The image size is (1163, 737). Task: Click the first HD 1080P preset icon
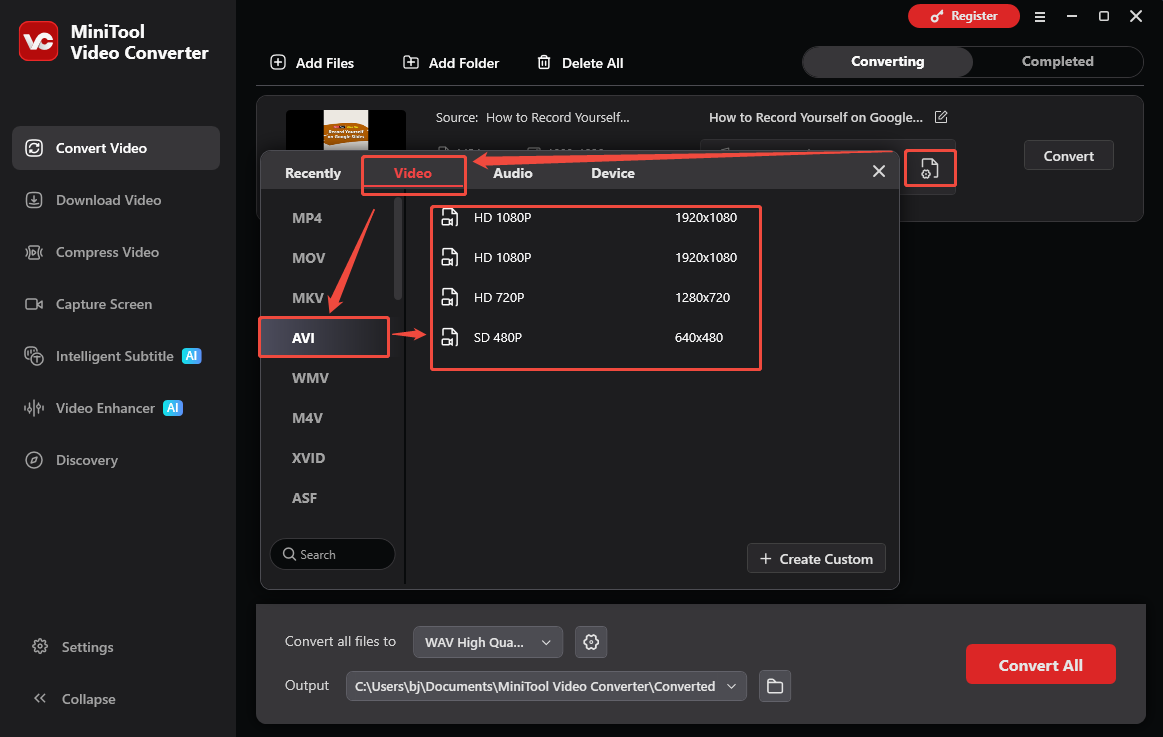tap(449, 217)
